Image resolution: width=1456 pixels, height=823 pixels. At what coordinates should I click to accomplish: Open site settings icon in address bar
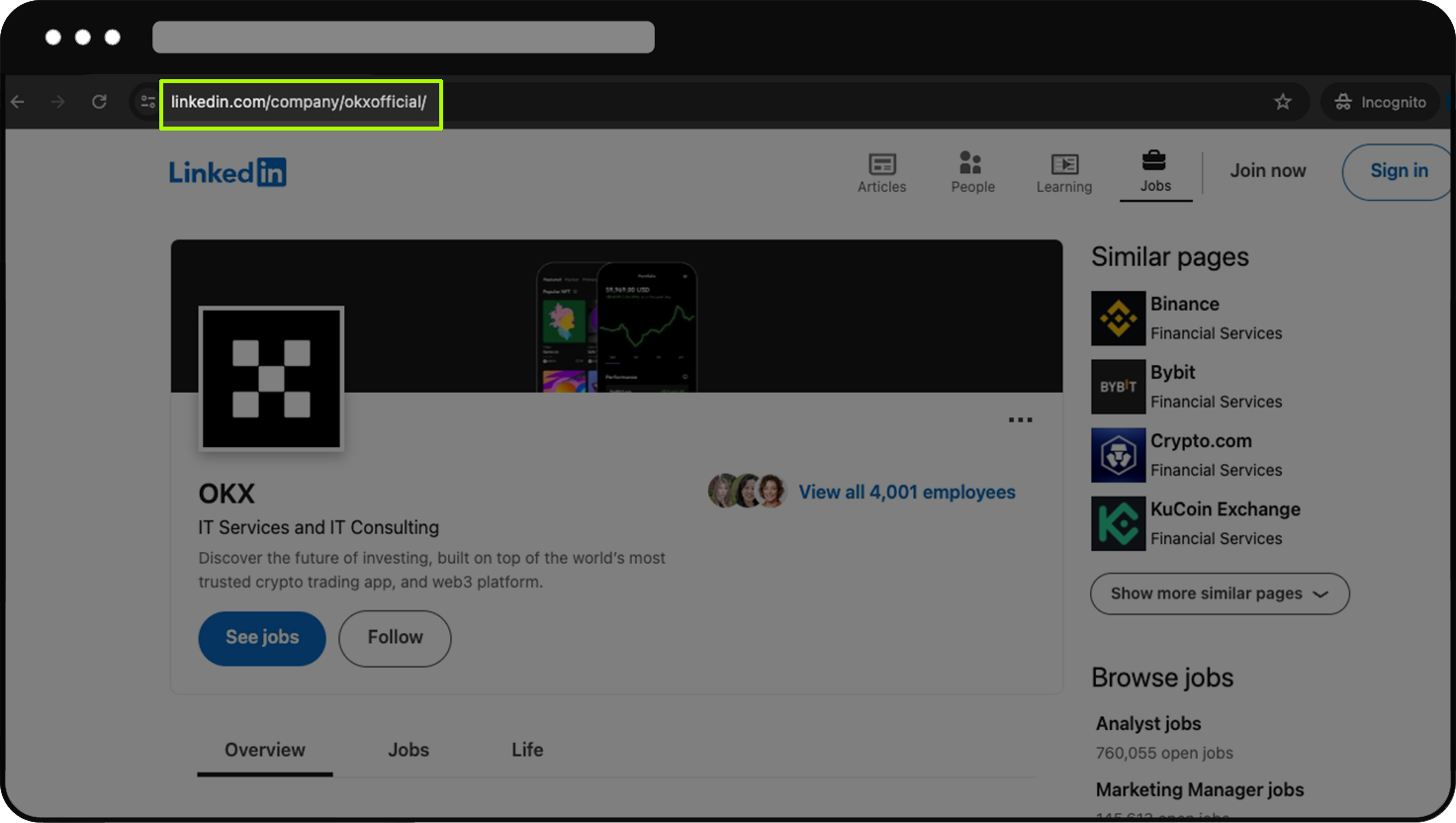click(147, 102)
